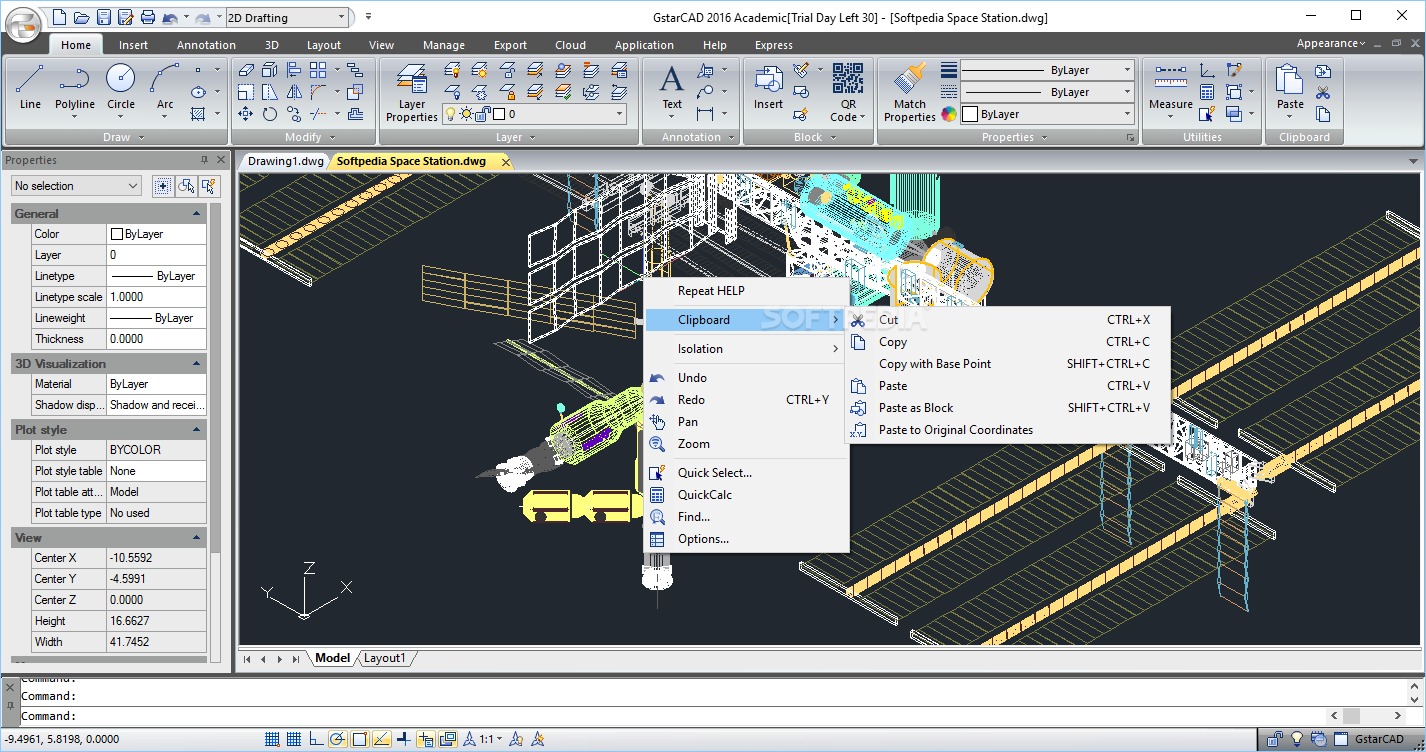Viewport: 1426px width, 752px height.
Task: Expand the Draw panel title
Action: point(117,137)
